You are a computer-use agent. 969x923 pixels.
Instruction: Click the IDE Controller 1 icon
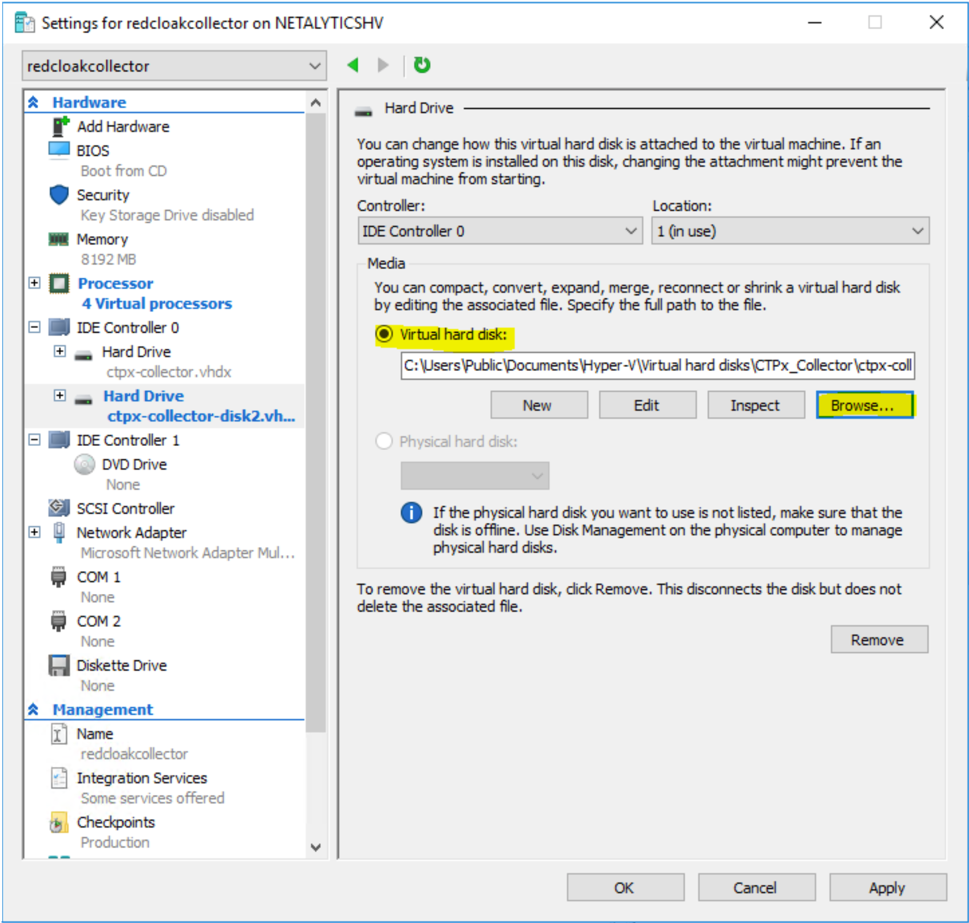[59, 440]
